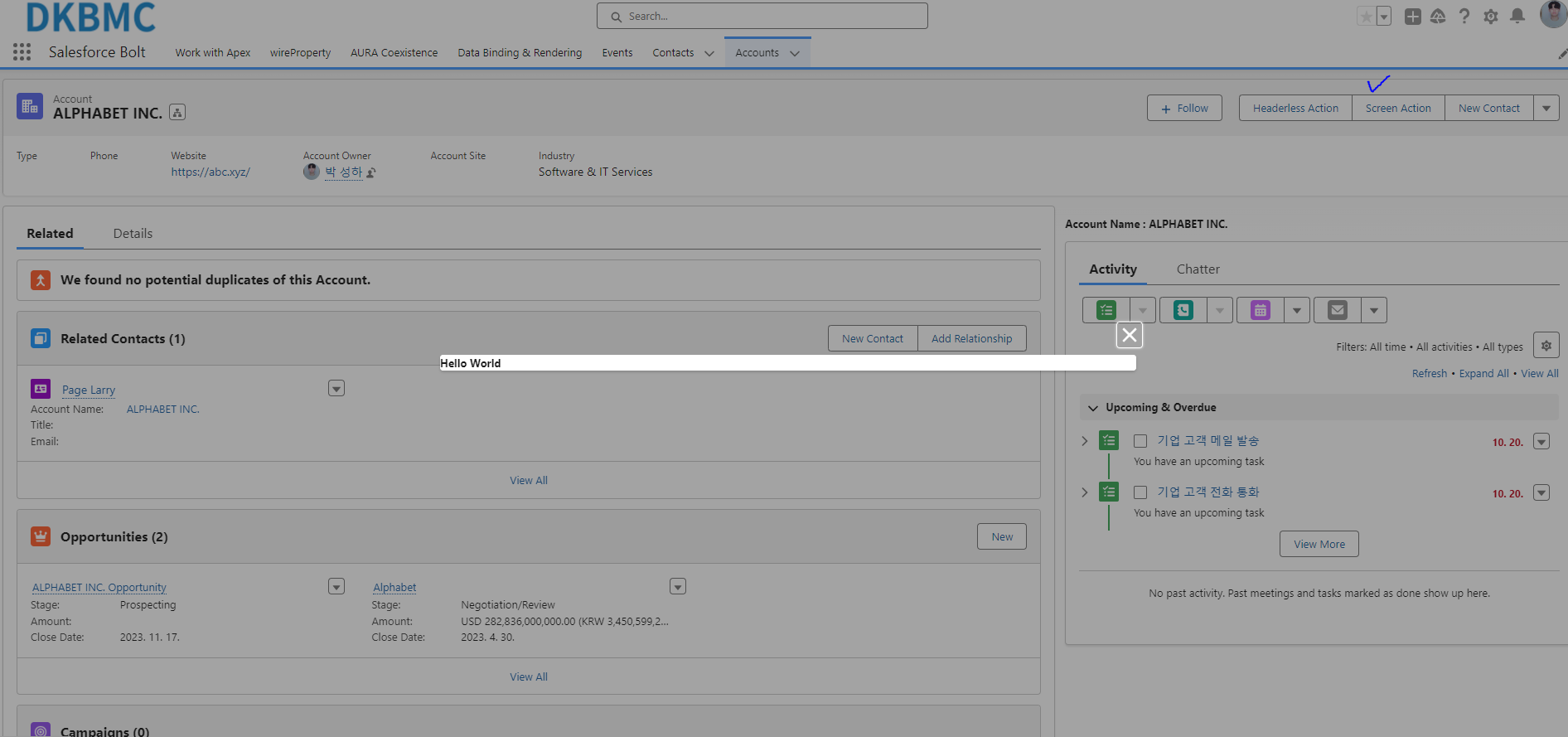Open more actions dropdown beside New Contact header
The width and height of the screenshot is (1568, 737).
pos(1546,109)
